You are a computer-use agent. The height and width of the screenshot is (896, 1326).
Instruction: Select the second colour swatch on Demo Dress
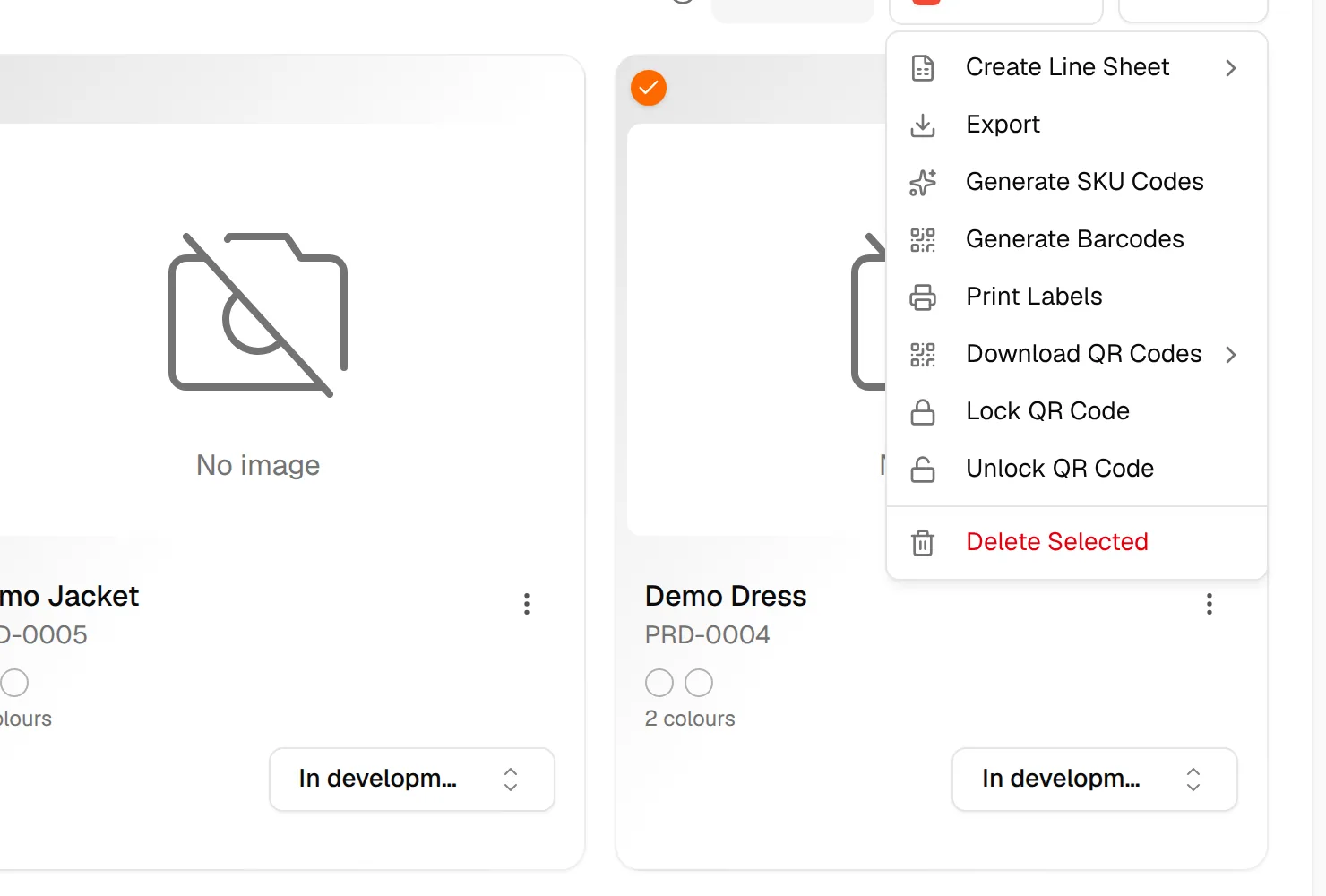[x=699, y=683]
